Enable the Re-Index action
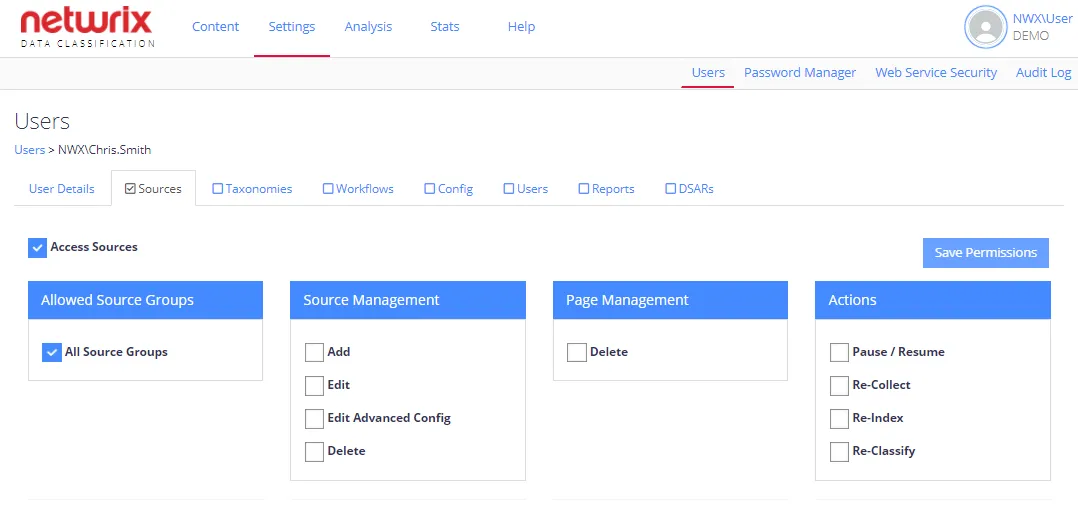 [839, 418]
